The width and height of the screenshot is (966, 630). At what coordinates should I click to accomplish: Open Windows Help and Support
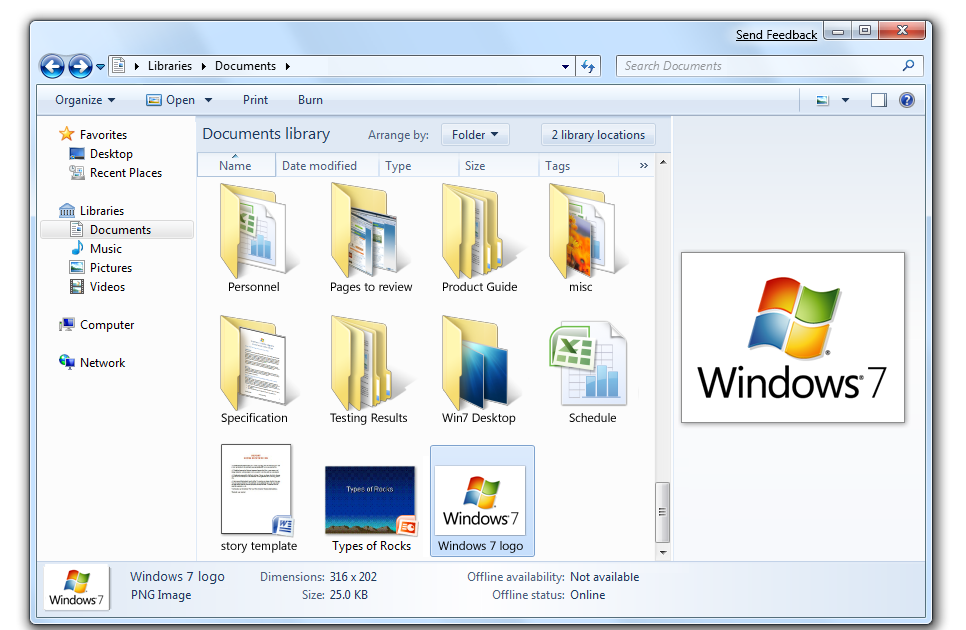(x=907, y=100)
